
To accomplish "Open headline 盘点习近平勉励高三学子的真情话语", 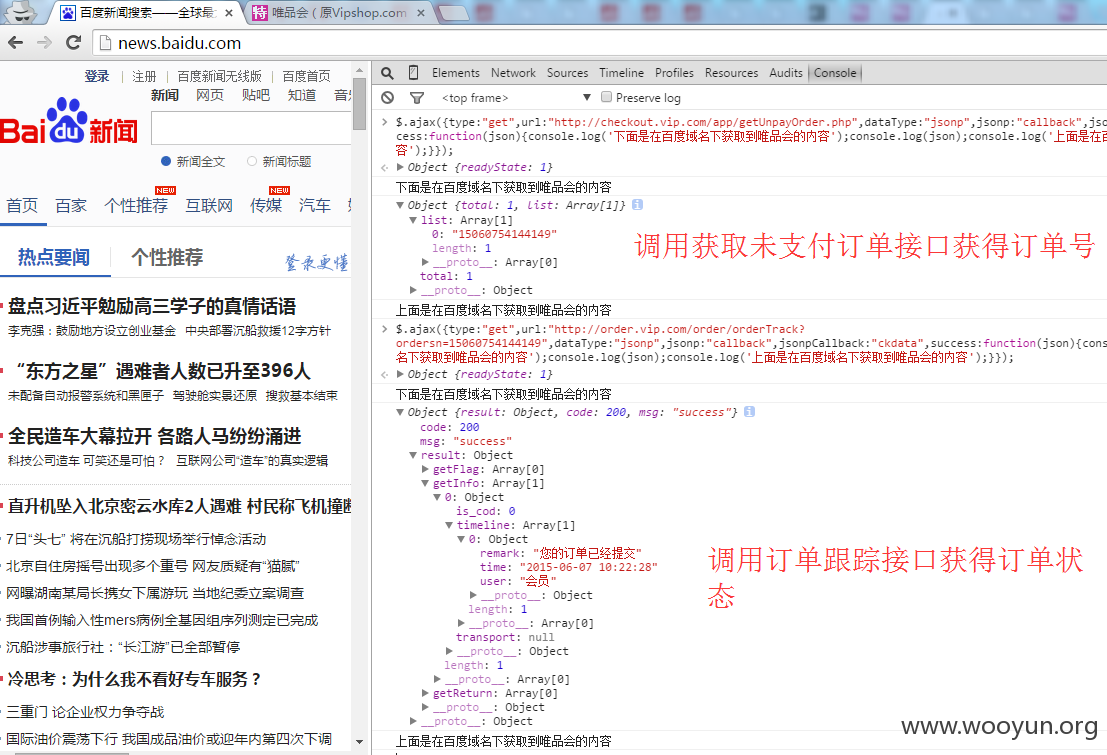I will (152, 306).
